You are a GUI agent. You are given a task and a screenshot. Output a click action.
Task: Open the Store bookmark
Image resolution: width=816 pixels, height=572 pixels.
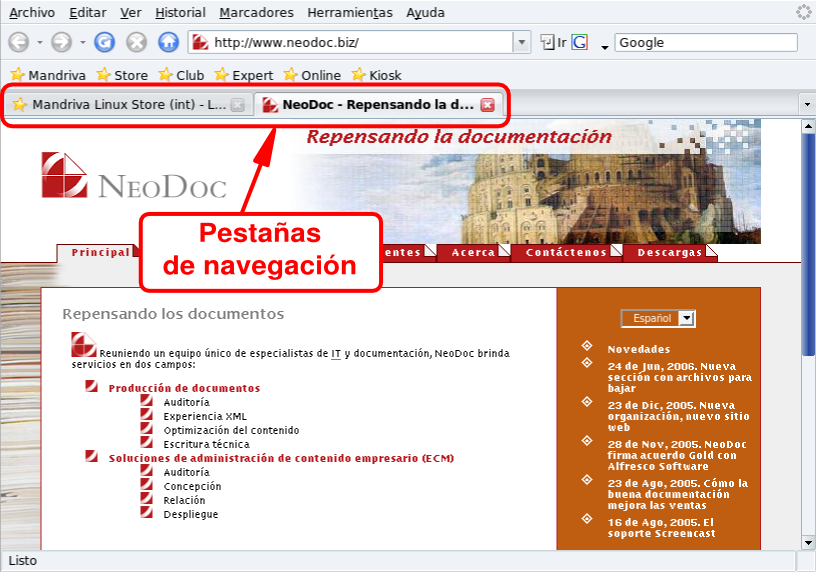click(x=122, y=75)
